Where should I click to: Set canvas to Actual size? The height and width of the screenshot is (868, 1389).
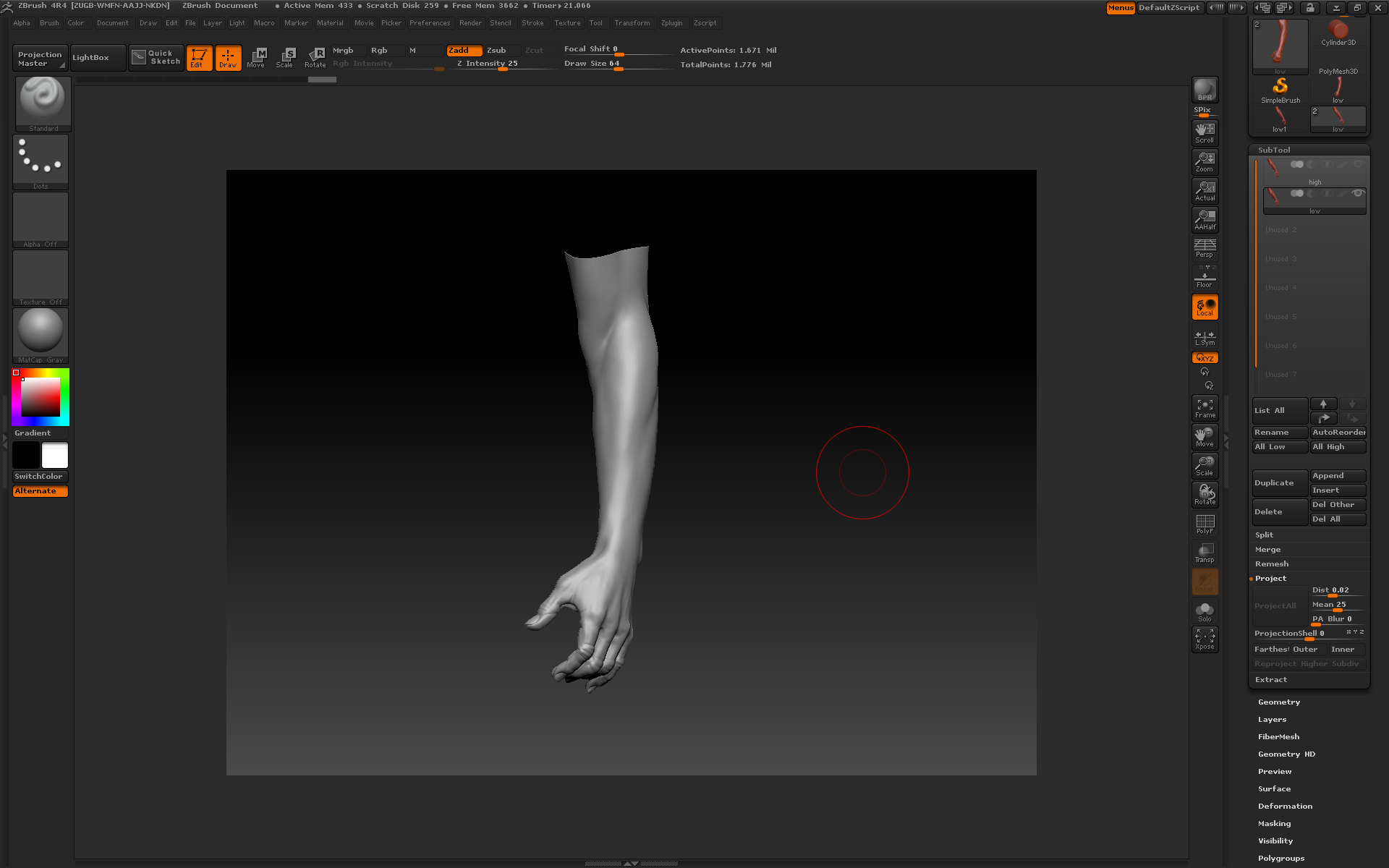tap(1205, 190)
